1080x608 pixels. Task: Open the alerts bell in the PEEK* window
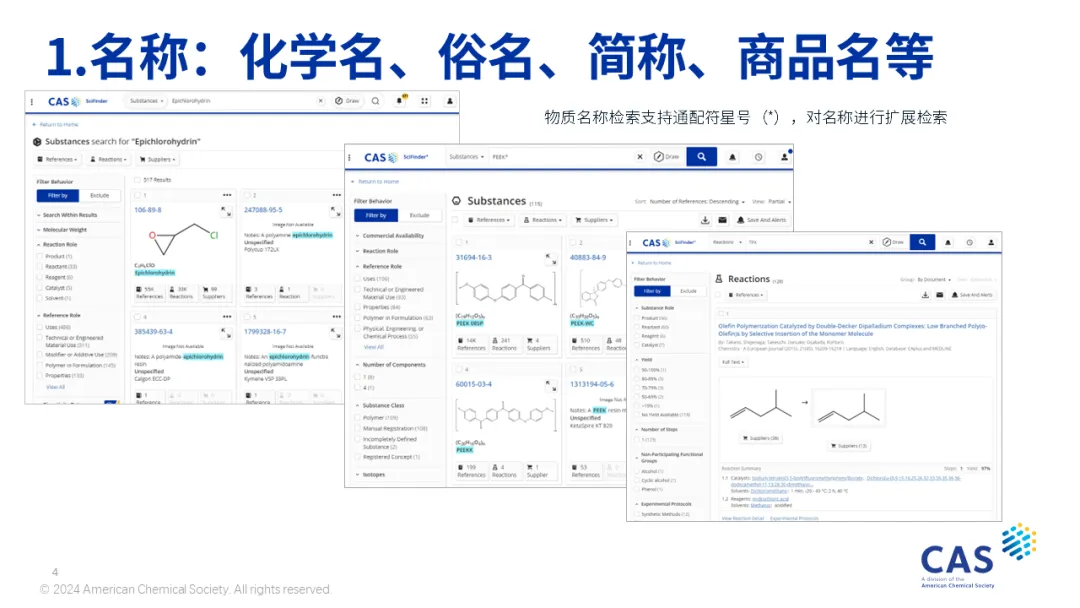(x=732, y=157)
